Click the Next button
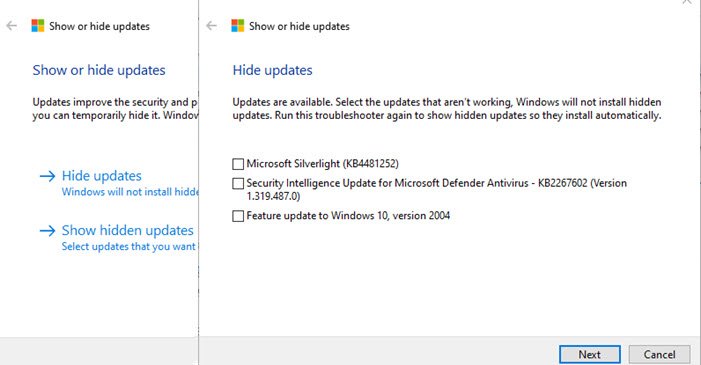 (x=590, y=354)
